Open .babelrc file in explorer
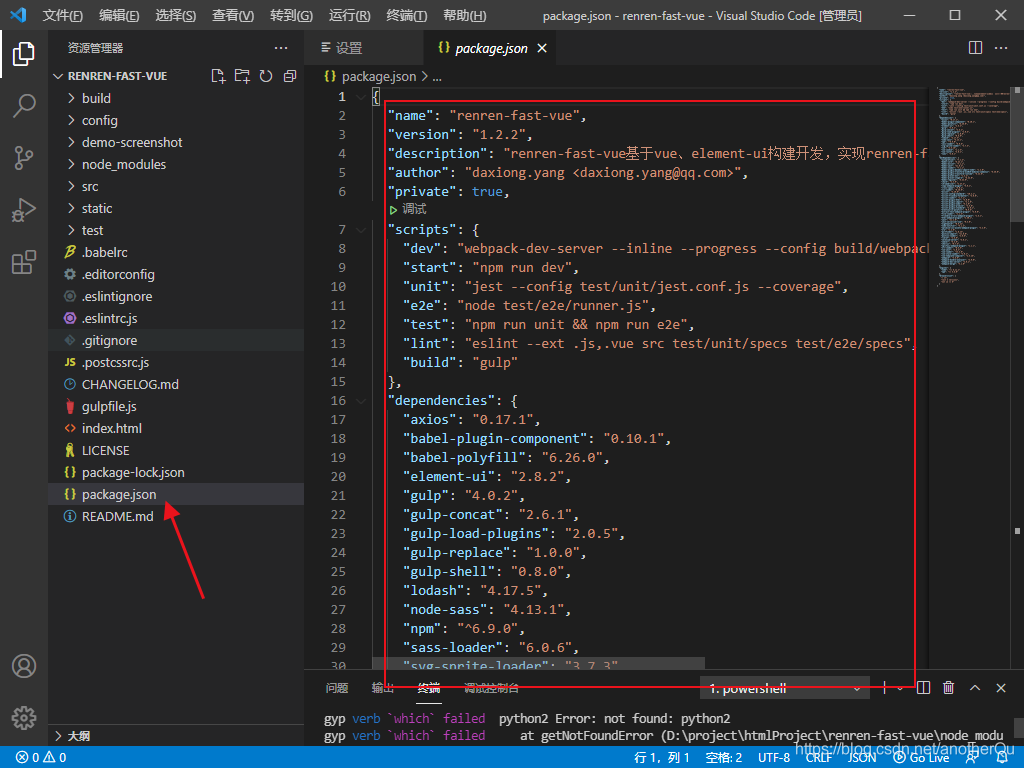Image resolution: width=1024 pixels, height=768 pixels. coord(104,253)
